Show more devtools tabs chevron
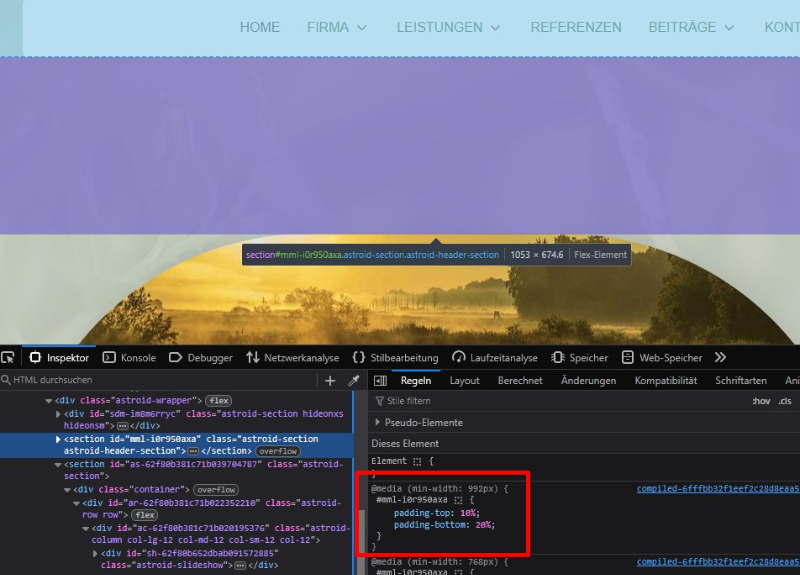 click(x=720, y=358)
